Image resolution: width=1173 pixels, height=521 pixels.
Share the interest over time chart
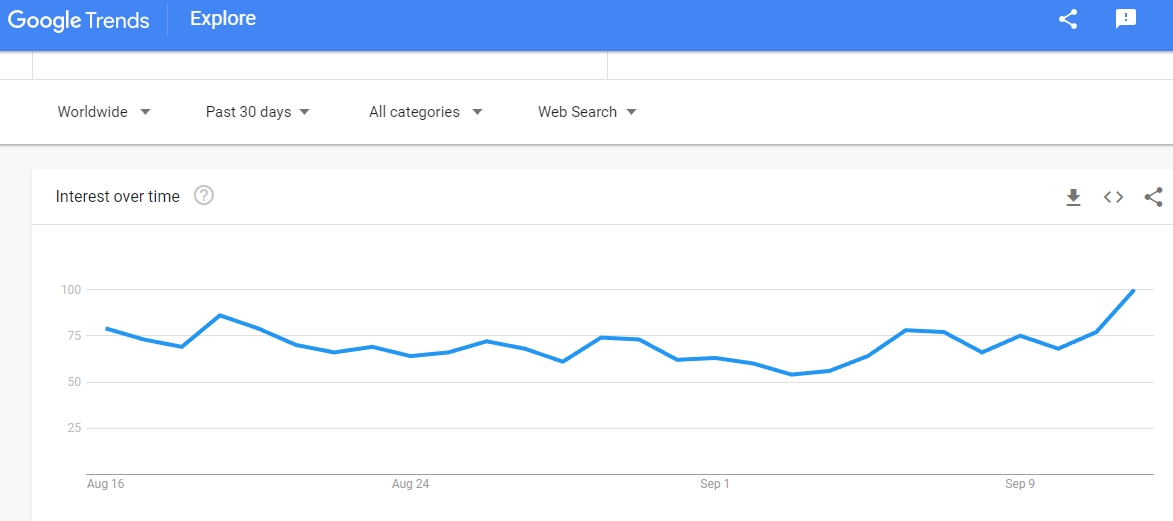1154,197
